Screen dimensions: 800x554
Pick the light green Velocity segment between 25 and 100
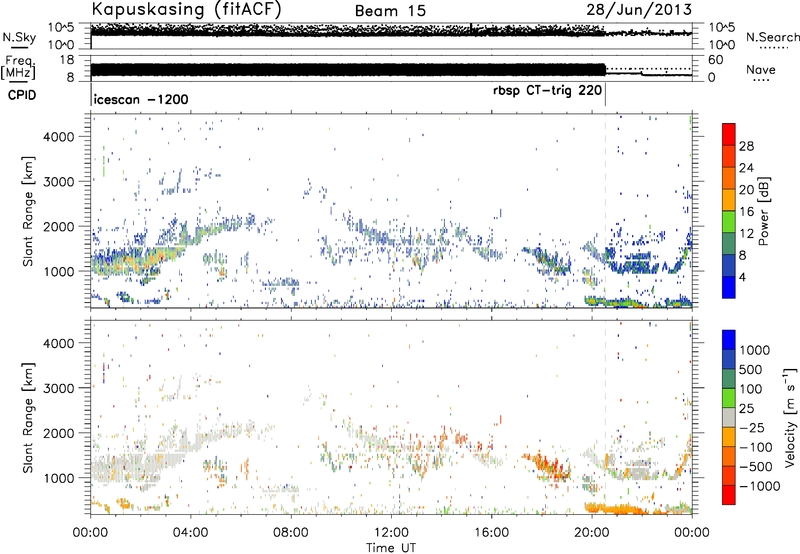tap(729, 397)
